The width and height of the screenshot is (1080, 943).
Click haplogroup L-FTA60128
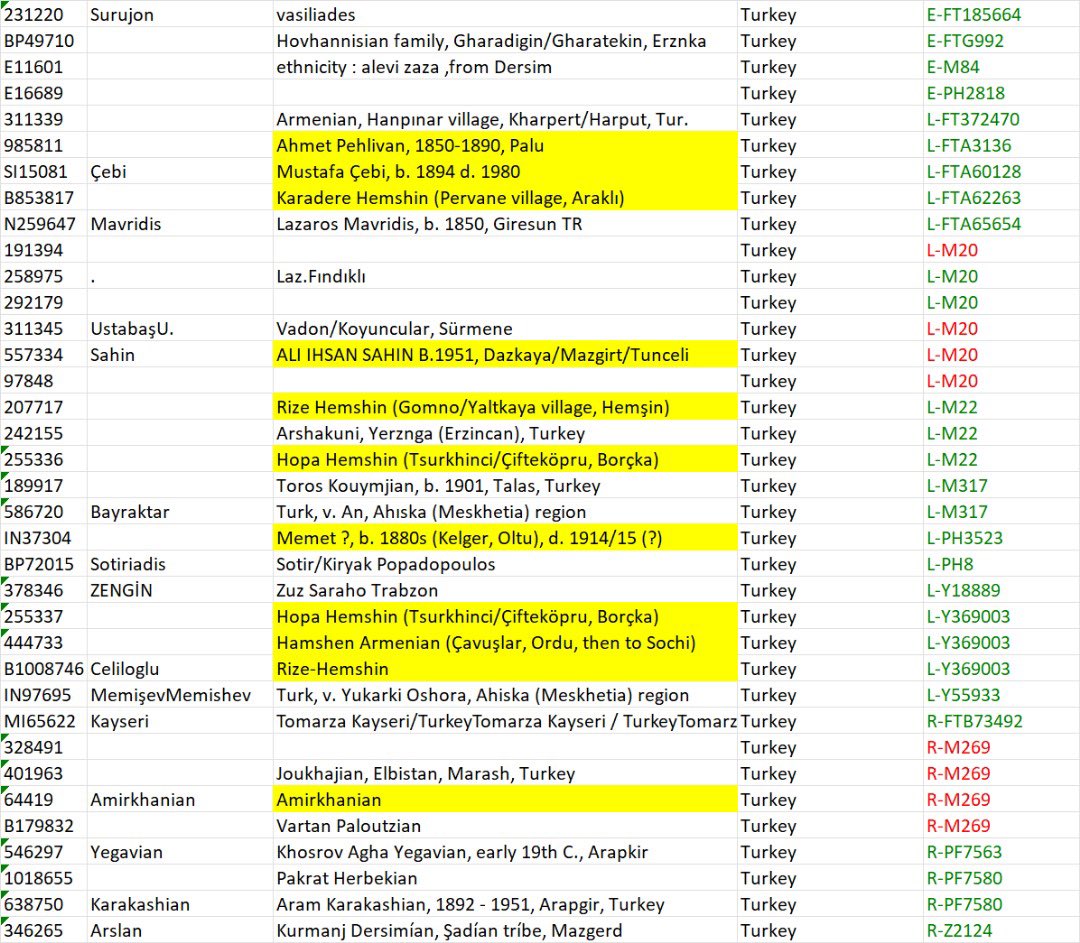click(1001, 172)
